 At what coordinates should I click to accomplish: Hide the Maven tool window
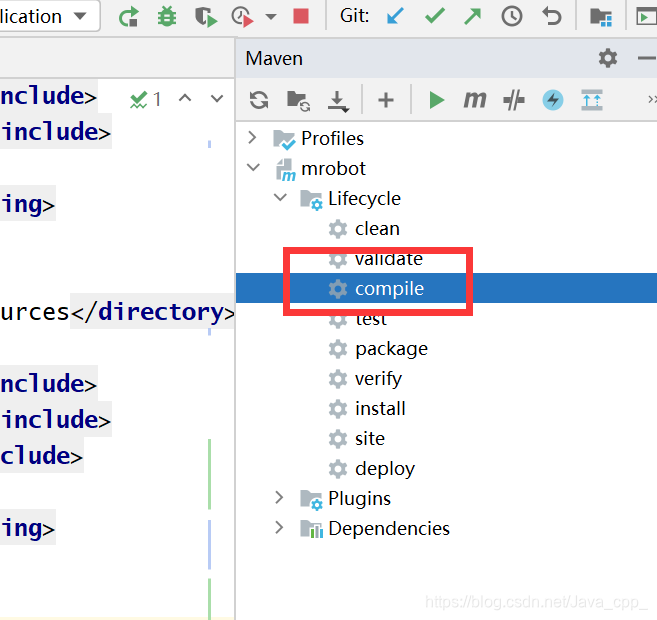tap(647, 58)
